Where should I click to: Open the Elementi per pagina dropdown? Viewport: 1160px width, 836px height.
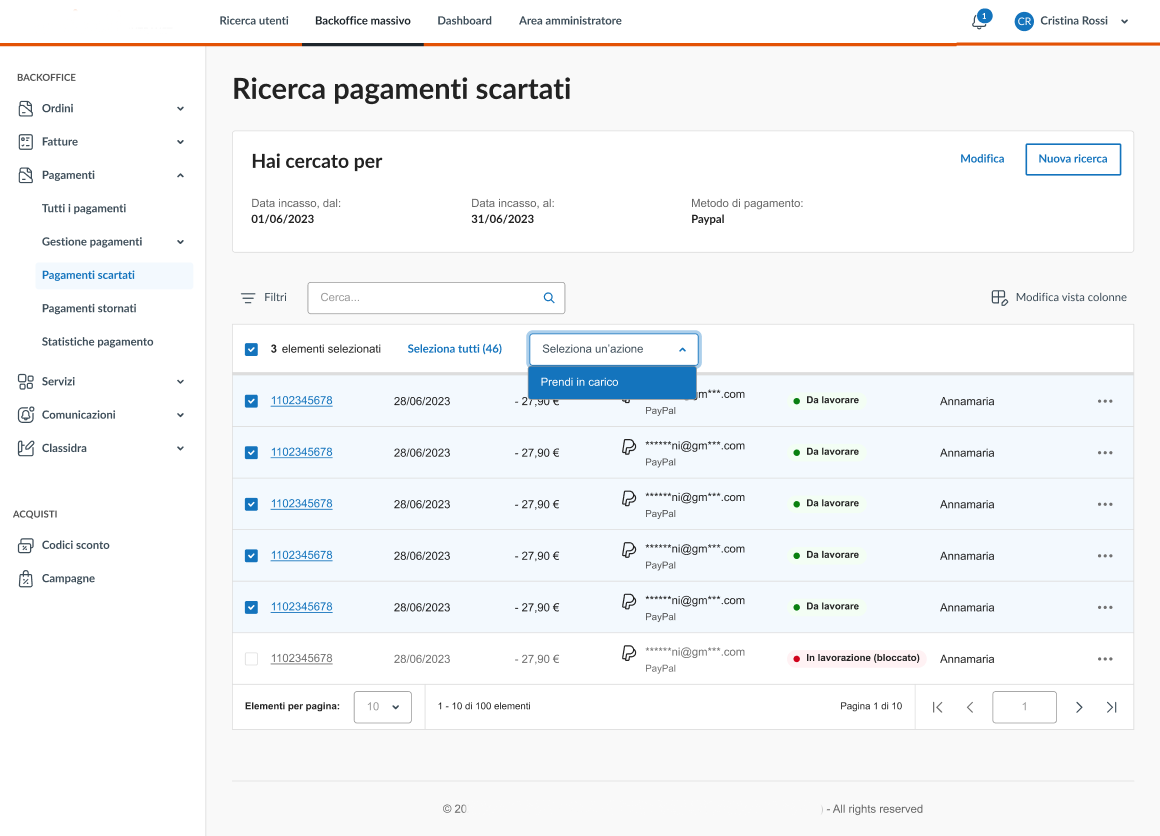tap(382, 707)
